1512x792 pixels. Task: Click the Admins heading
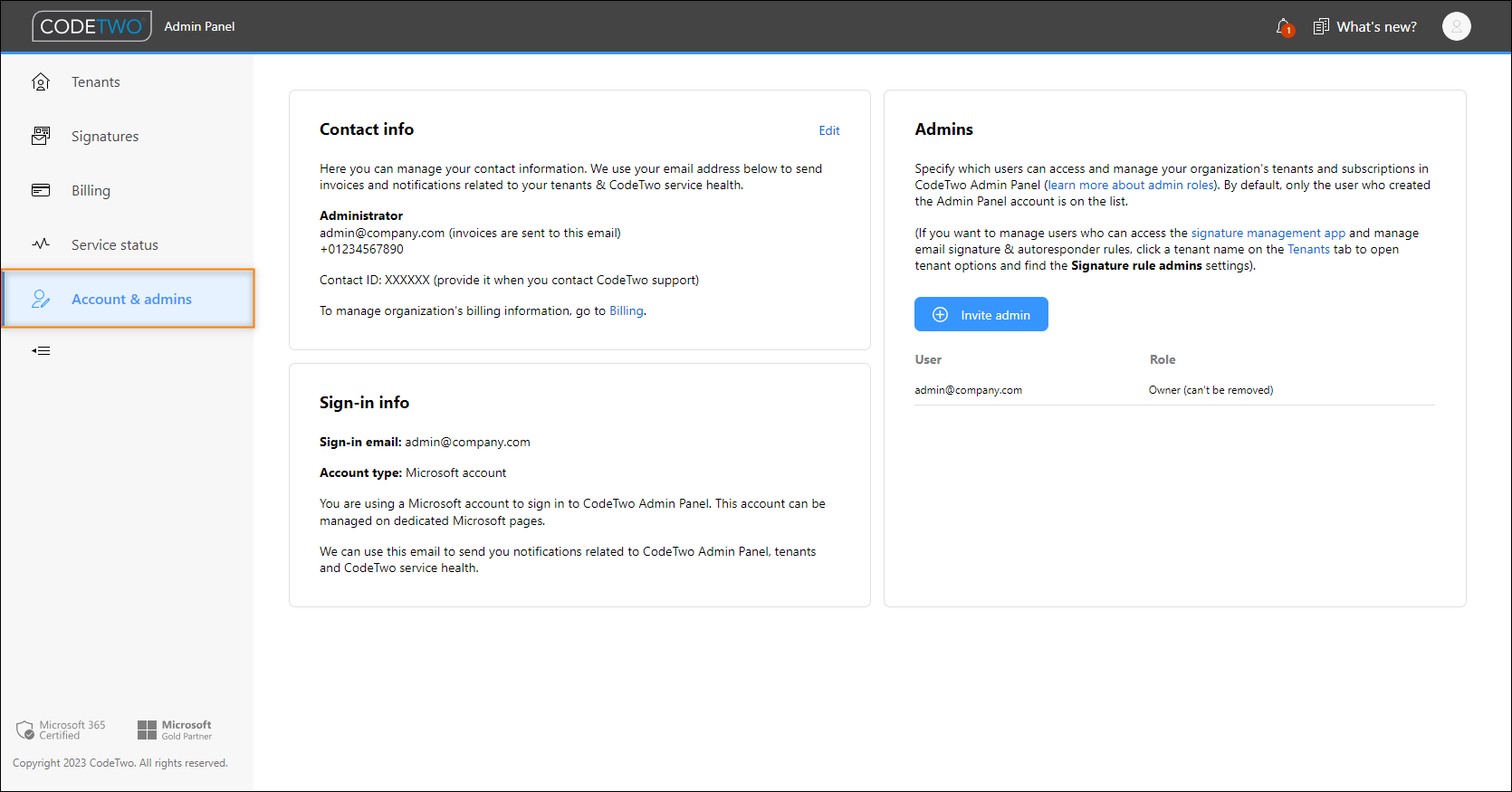click(x=944, y=129)
